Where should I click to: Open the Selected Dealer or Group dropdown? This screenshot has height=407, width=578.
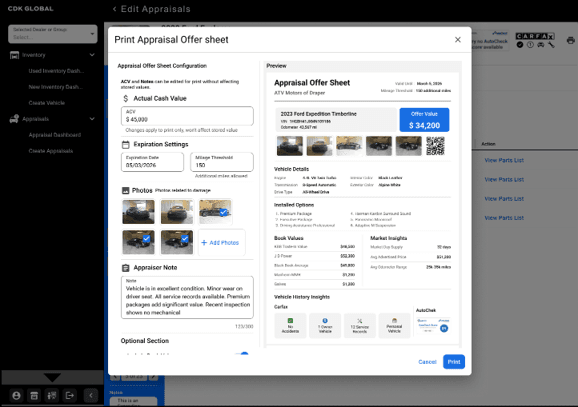[x=53, y=34]
